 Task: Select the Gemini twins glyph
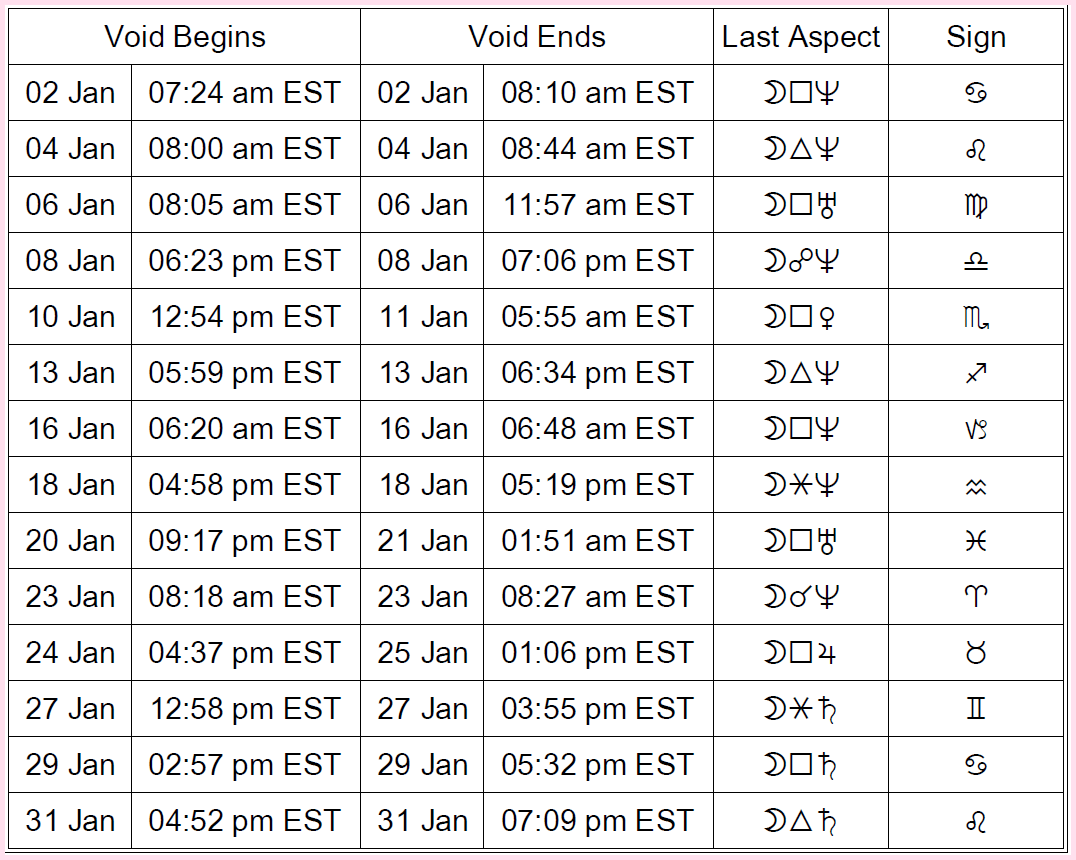976,709
